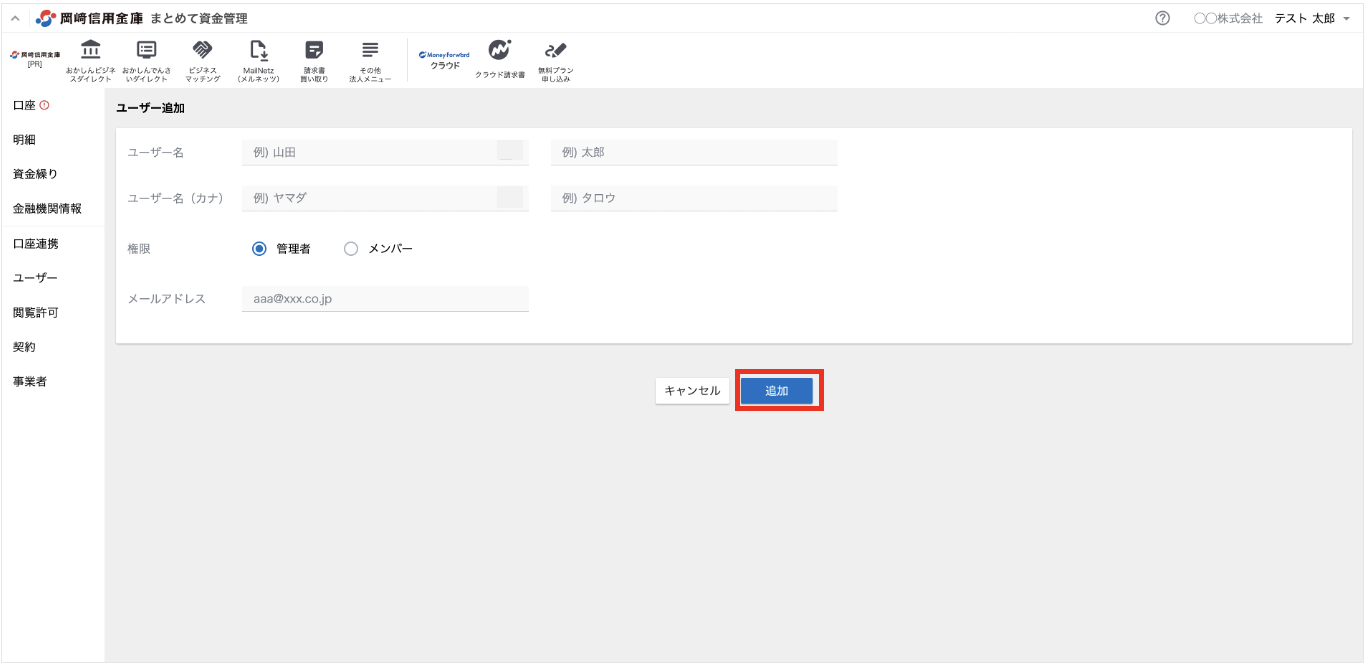This screenshot has height=668, width=1366.
Task: Open クラウド請求書 icon
Action: pyautogui.click(x=500, y=50)
